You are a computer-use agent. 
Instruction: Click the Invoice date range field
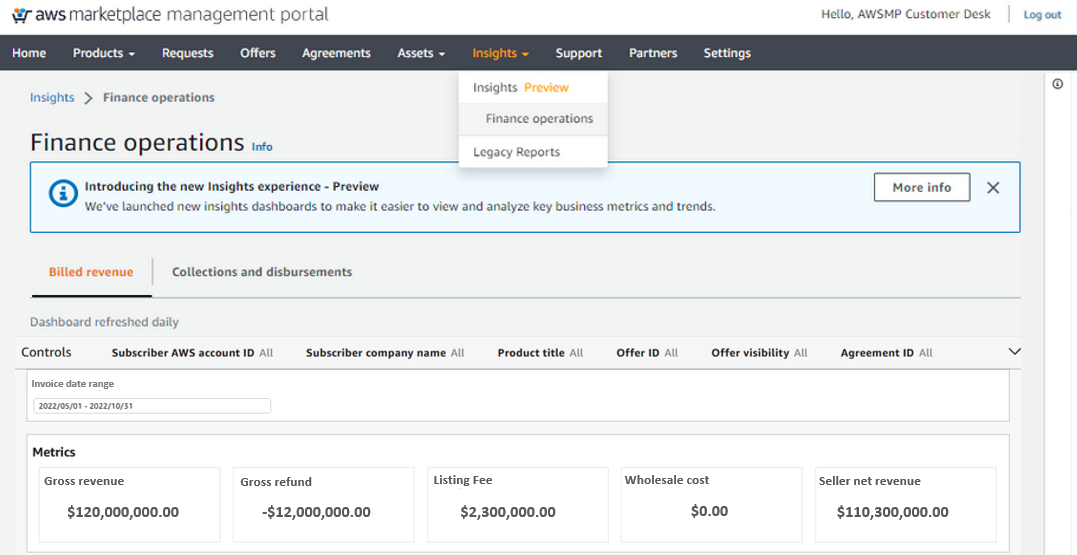(x=152, y=406)
